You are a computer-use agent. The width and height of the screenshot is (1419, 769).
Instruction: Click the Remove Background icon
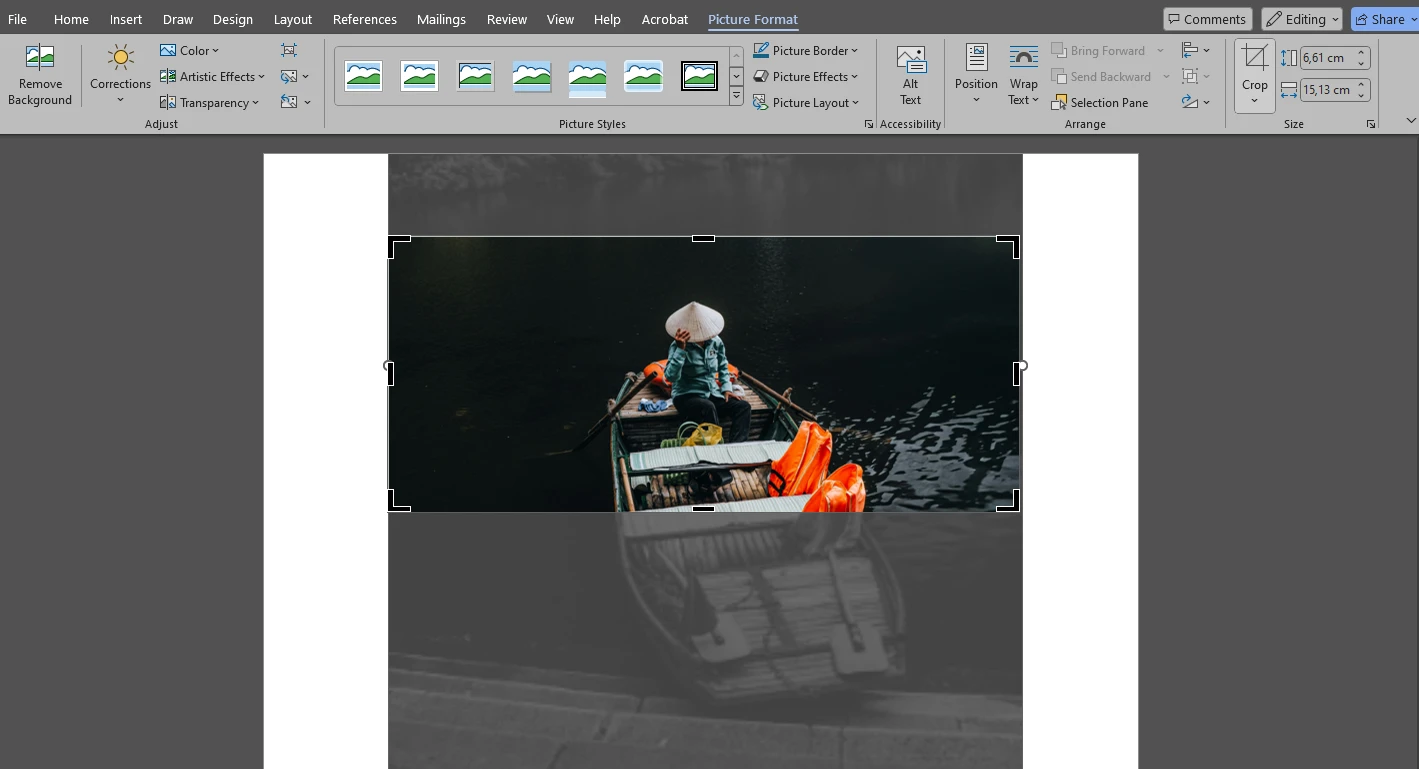coord(40,58)
